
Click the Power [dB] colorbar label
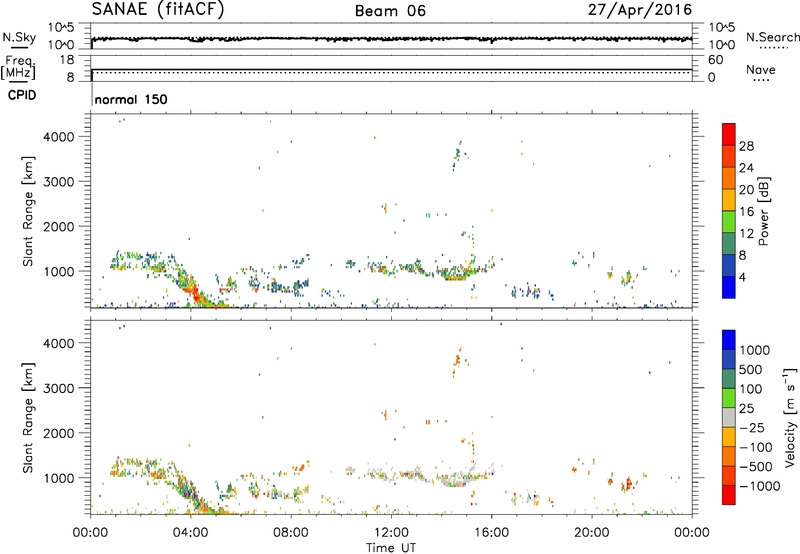(x=764, y=211)
